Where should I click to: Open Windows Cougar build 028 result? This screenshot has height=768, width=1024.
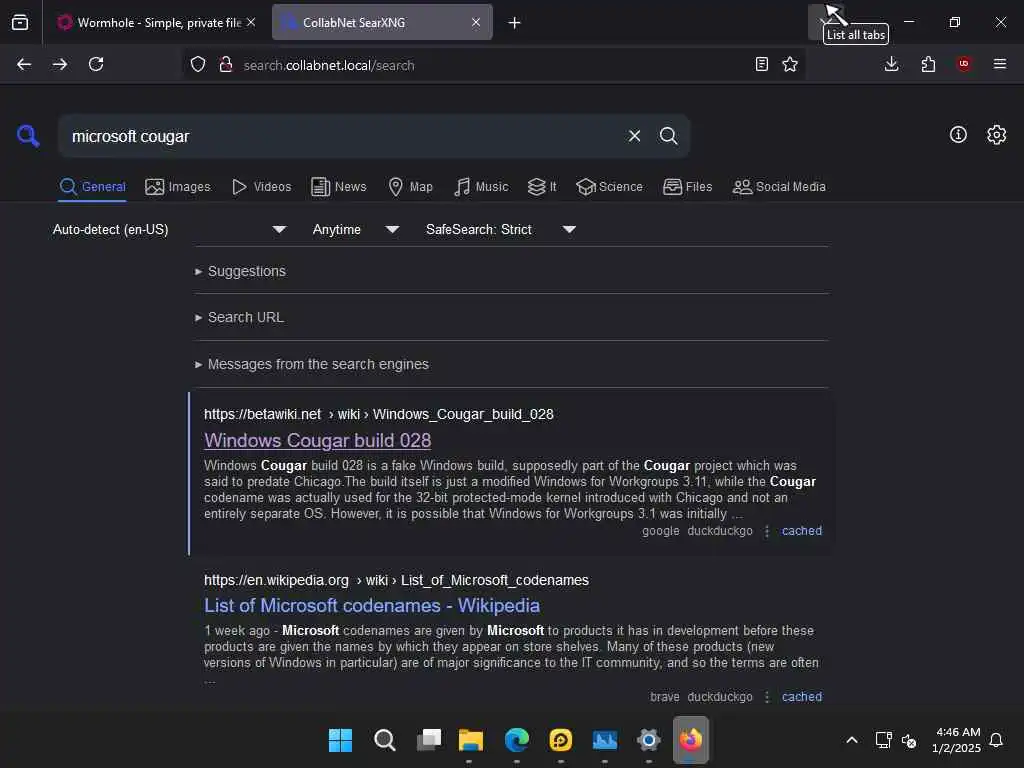(x=317, y=440)
